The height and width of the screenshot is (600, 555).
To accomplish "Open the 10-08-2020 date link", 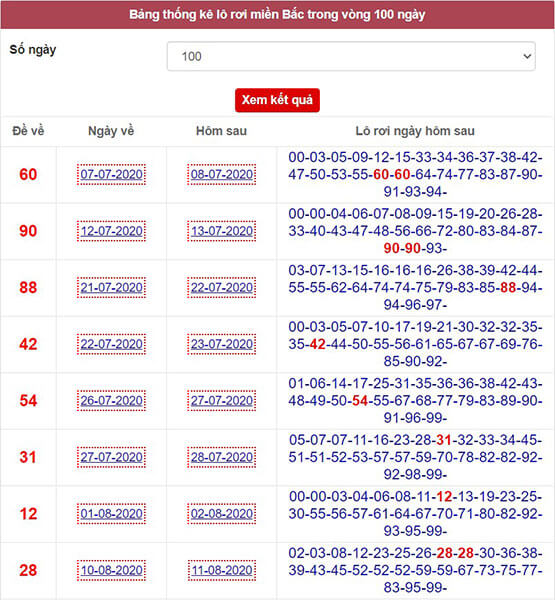I will point(111,571).
